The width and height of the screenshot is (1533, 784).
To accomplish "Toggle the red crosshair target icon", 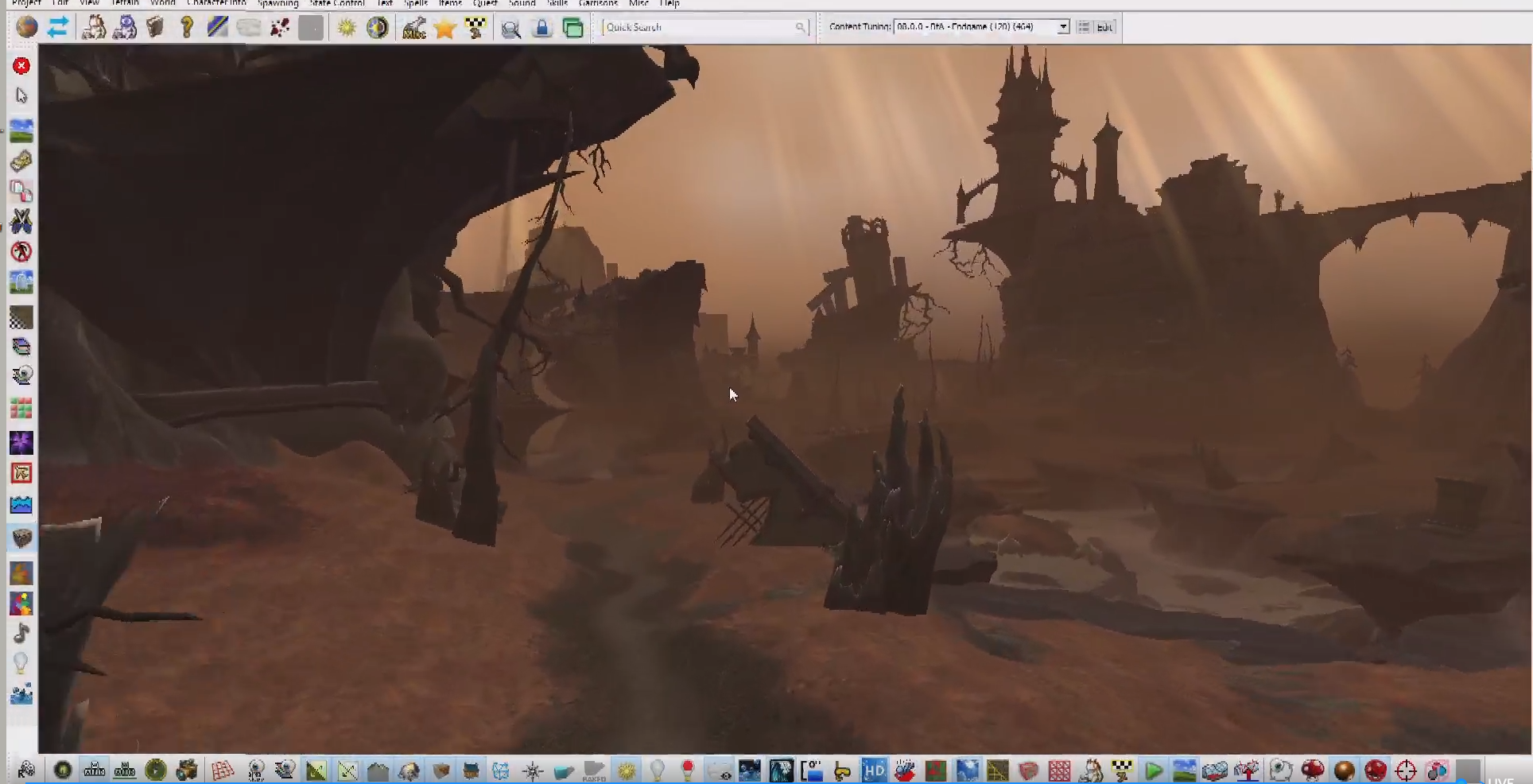I will tap(1406, 770).
